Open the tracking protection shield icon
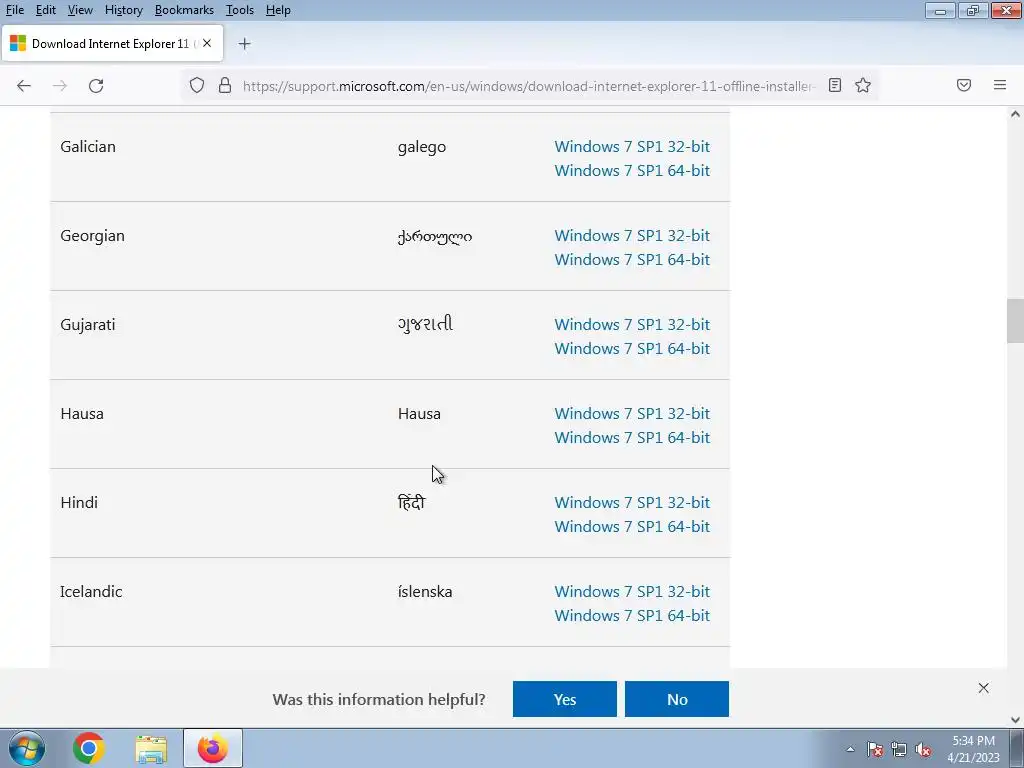This screenshot has width=1024, height=768. click(x=197, y=86)
